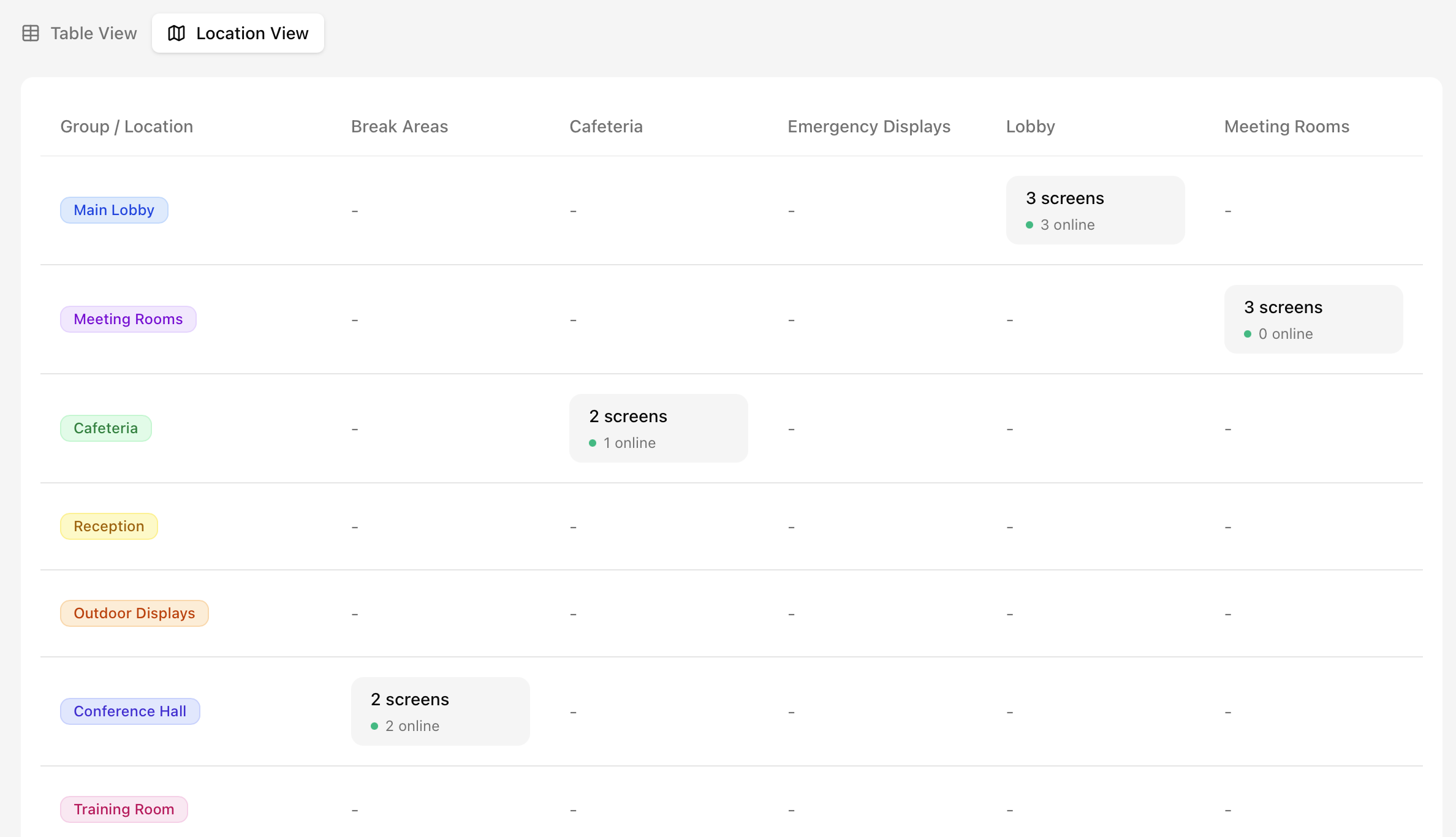Image resolution: width=1456 pixels, height=837 pixels.
Task: Click the Lobby column header
Action: tap(1030, 127)
